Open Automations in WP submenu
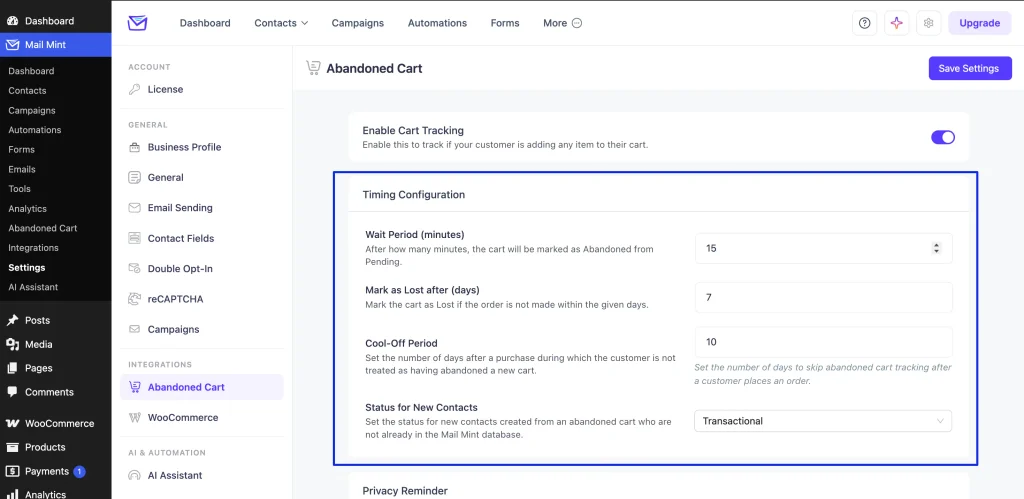The height and width of the screenshot is (499, 1024). click(x=35, y=130)
